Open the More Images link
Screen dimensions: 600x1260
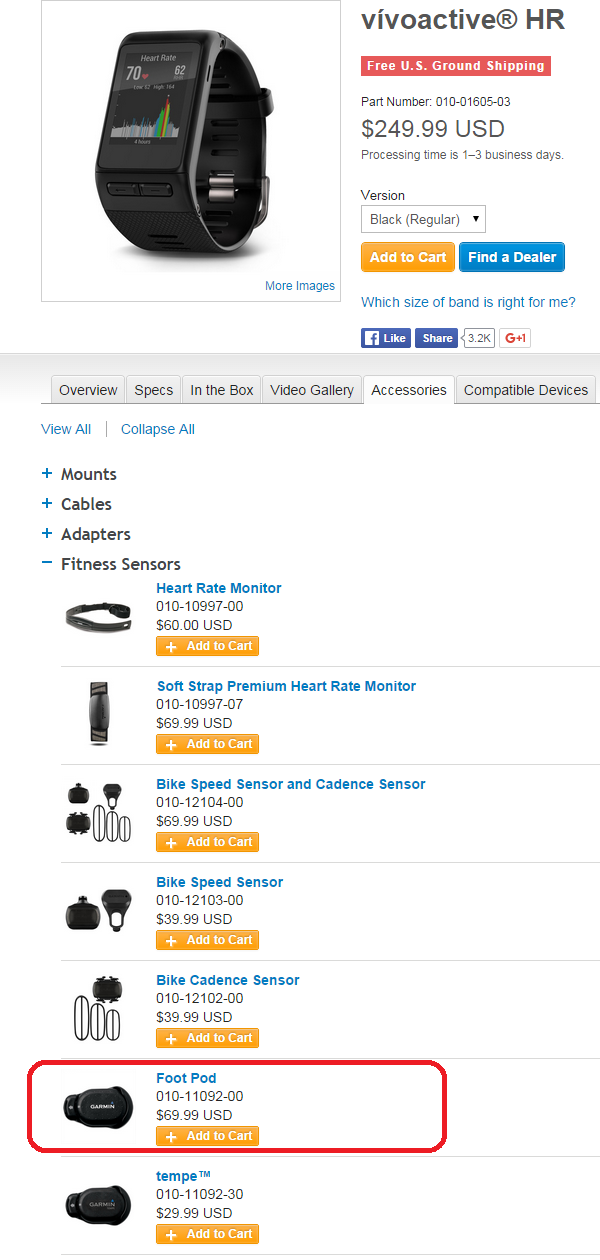click(300, 286)
